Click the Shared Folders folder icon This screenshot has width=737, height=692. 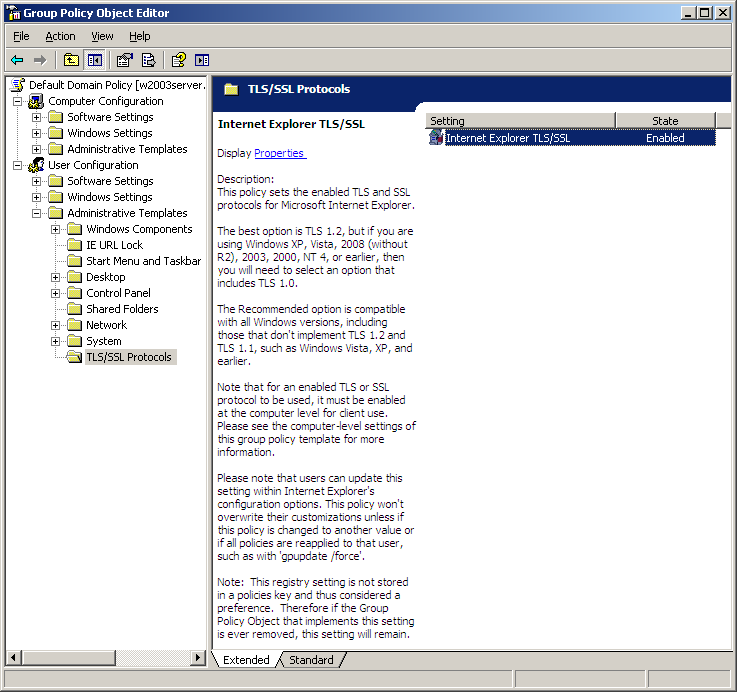pyautogui.click(x=74, y=309)
